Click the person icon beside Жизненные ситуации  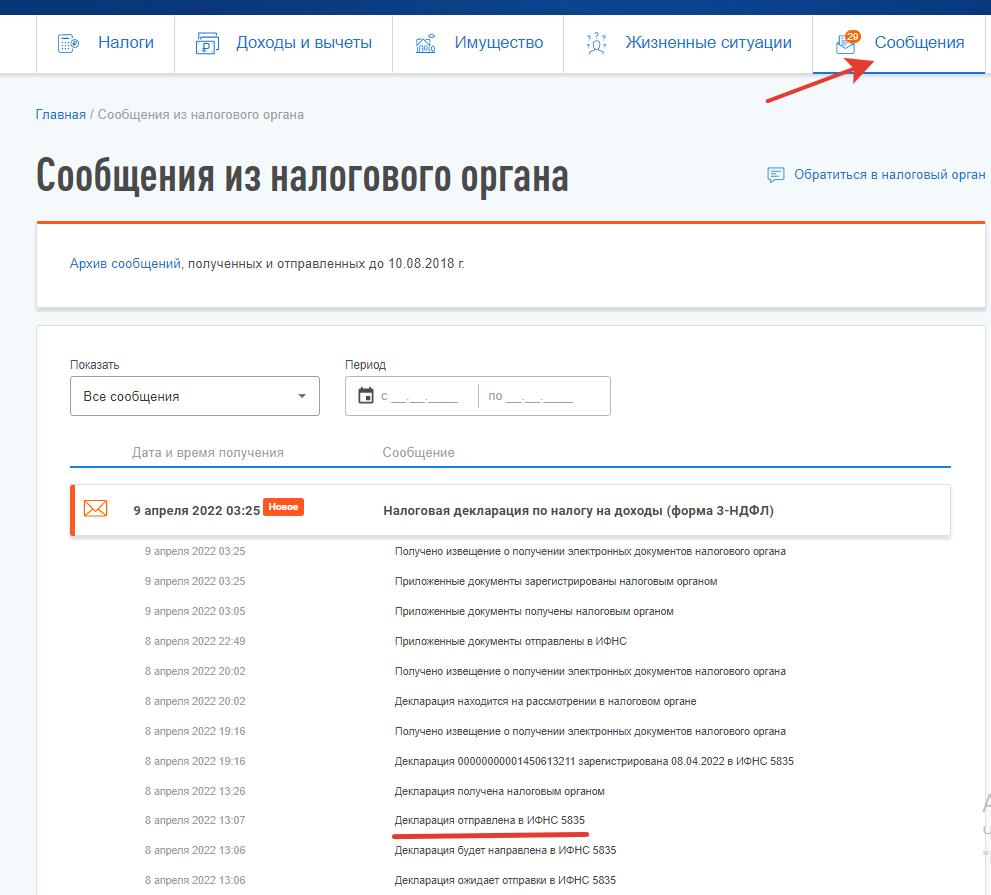click(597, 43)
